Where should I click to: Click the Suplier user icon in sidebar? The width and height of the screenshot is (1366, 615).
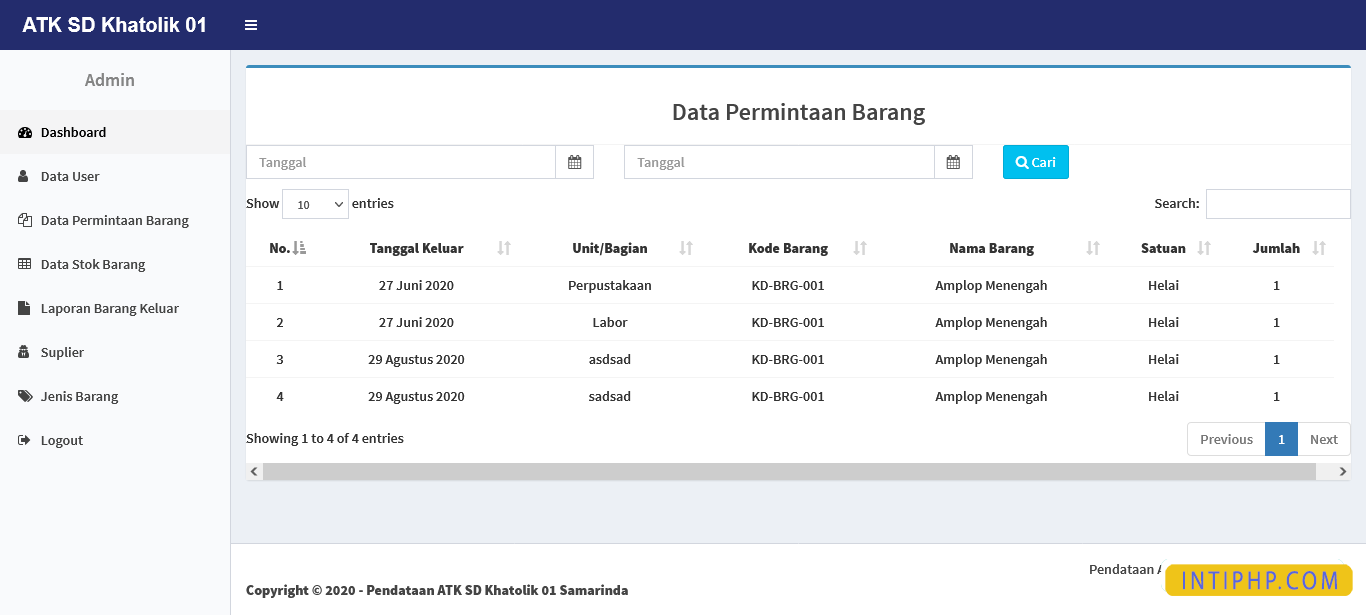pyautogui.click(x=23, y=352)
